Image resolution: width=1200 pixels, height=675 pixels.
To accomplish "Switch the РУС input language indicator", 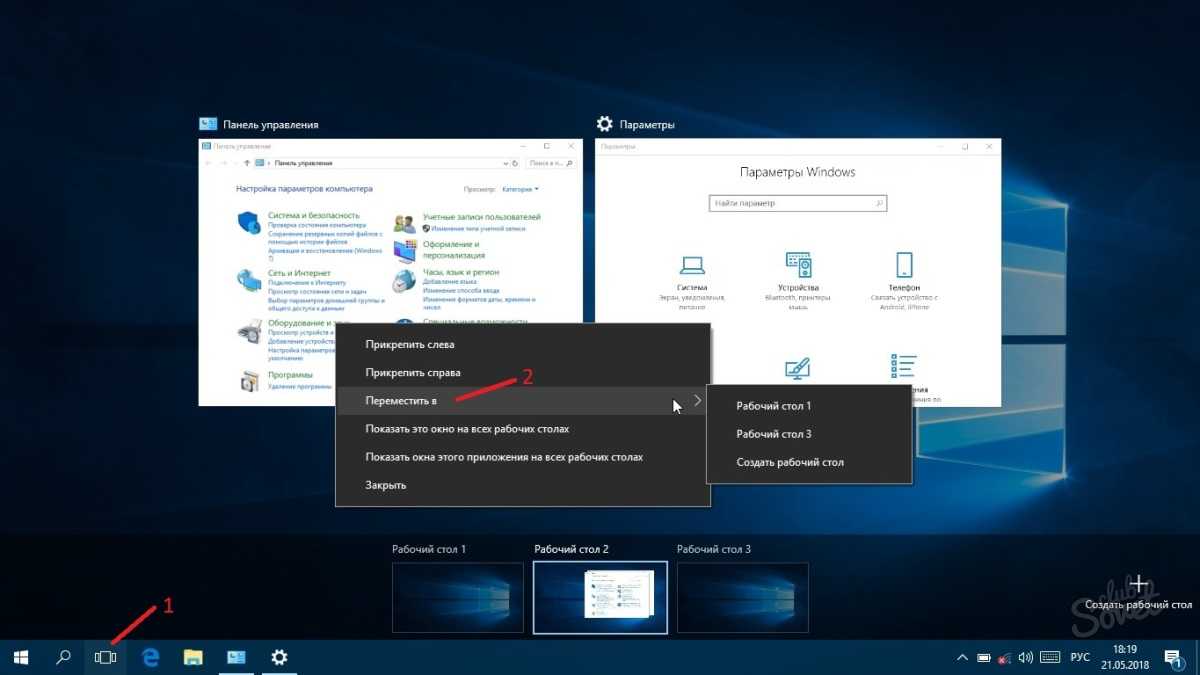I will tap(1080, 657).
